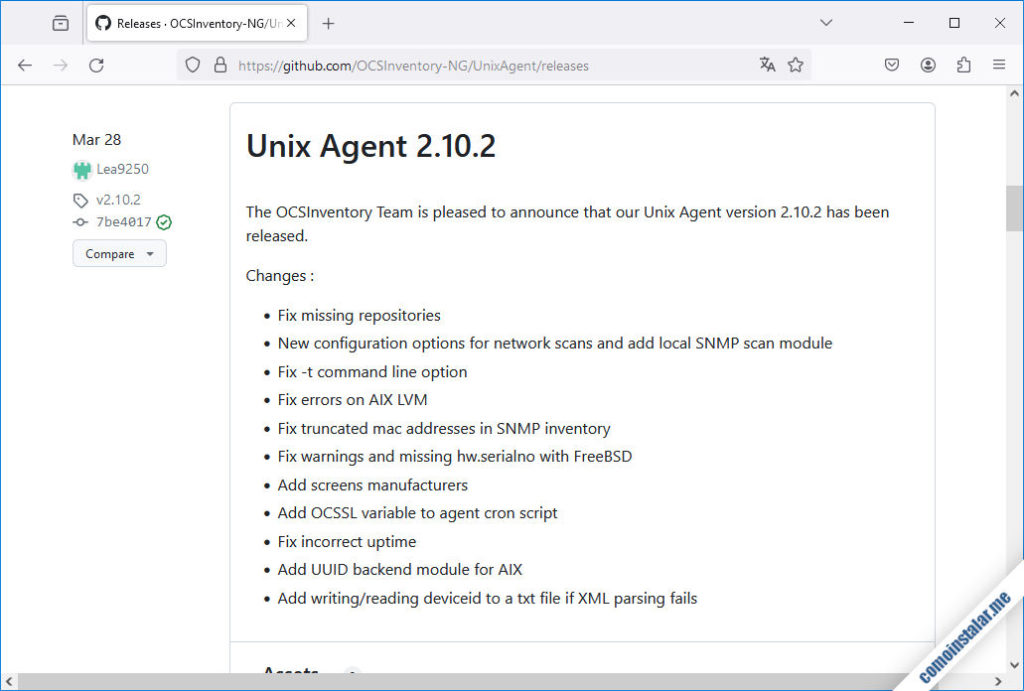The width and height of the screenshot is (1024, 691).
Task: View site security with the padlock icon
Action: coord(219,64)
